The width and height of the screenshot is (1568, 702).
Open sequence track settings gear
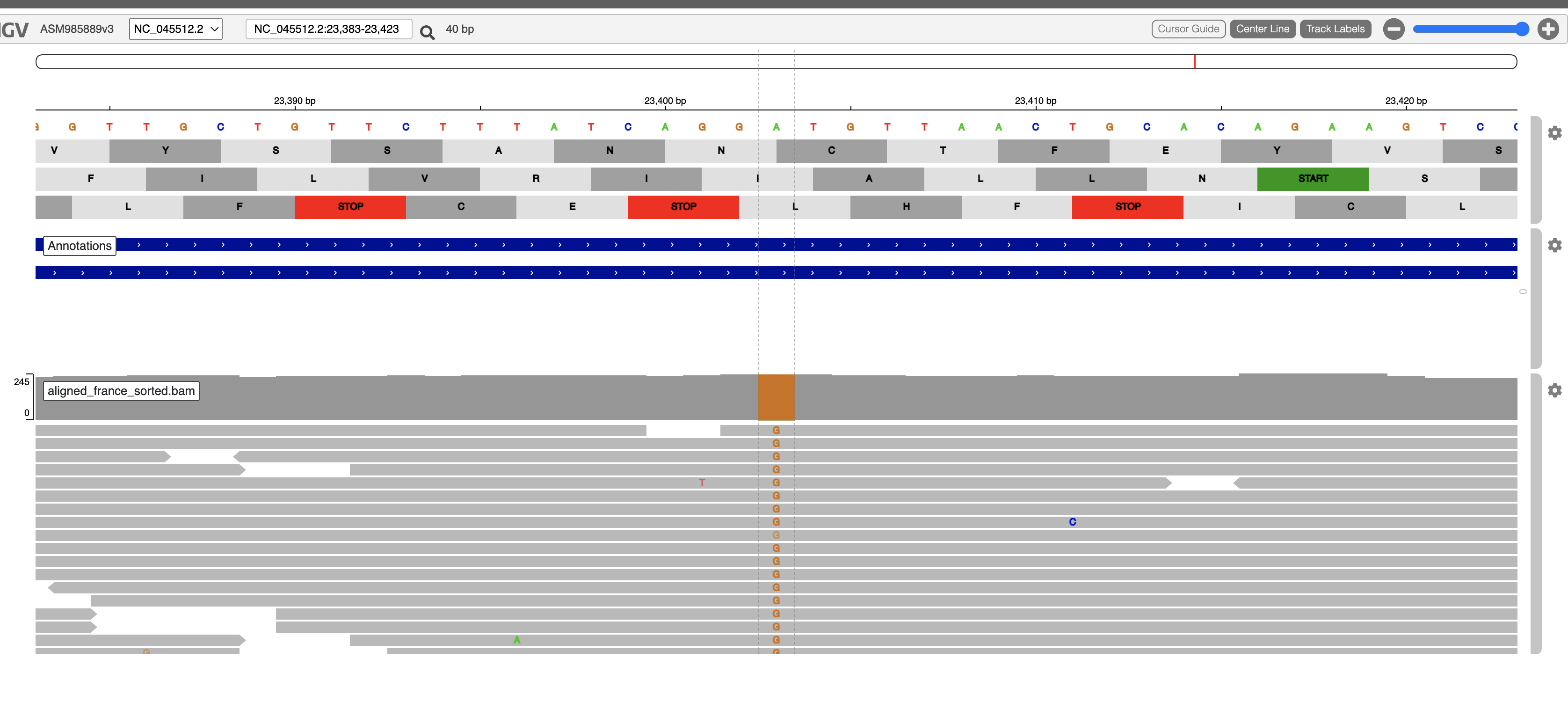click(x=1554, y=133)
